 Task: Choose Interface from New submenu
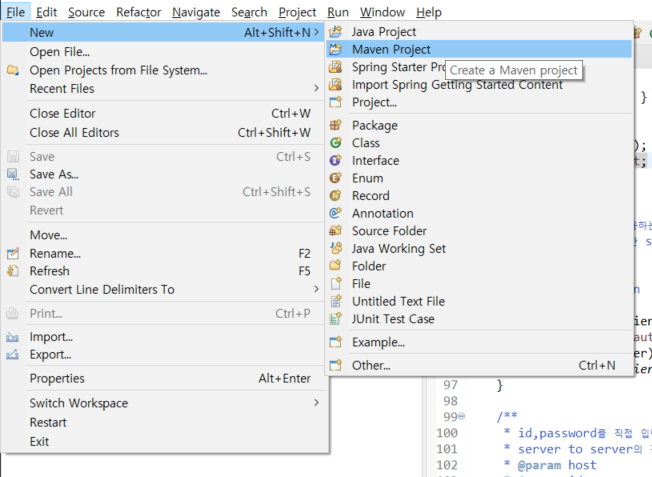[x=479, y=160]
